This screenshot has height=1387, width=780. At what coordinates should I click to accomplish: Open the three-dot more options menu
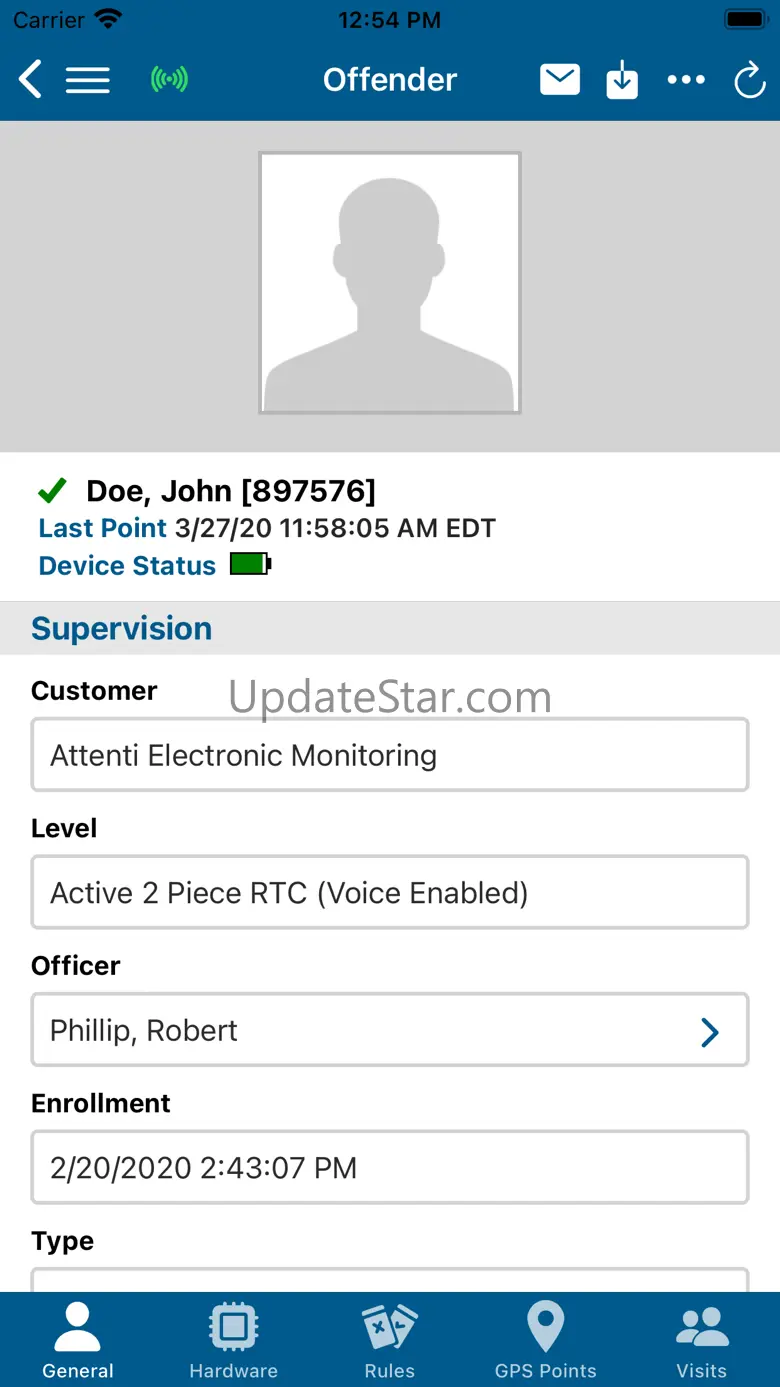[686, 80]
